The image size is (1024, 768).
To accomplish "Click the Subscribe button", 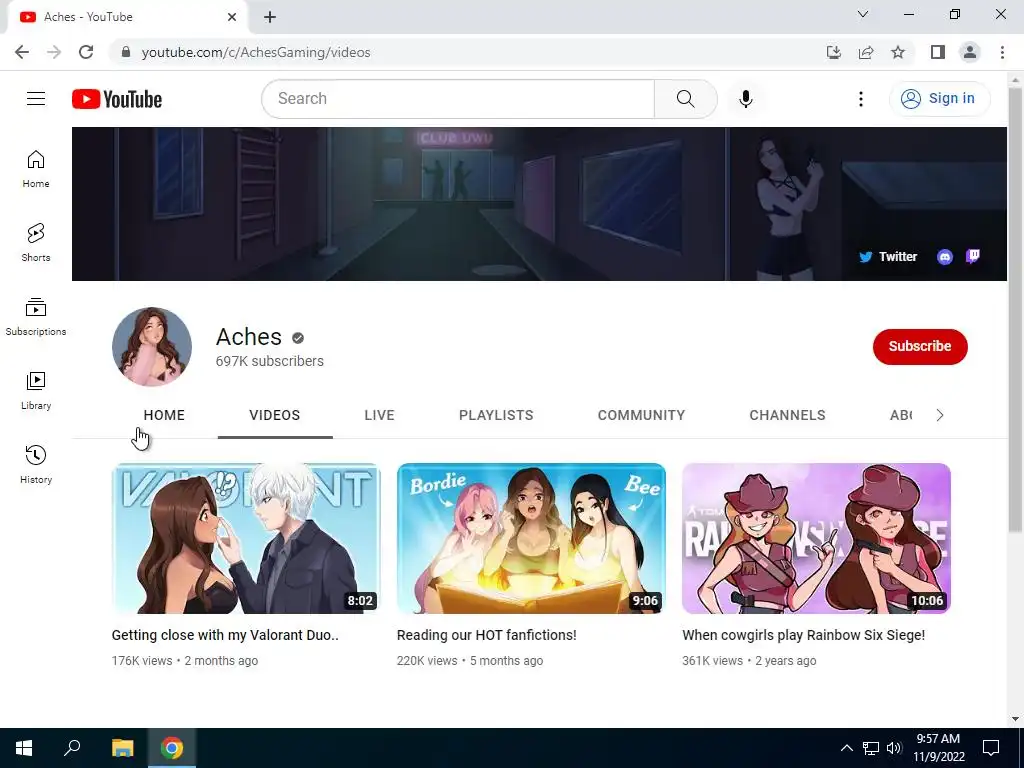I will [x=920, y=347].
